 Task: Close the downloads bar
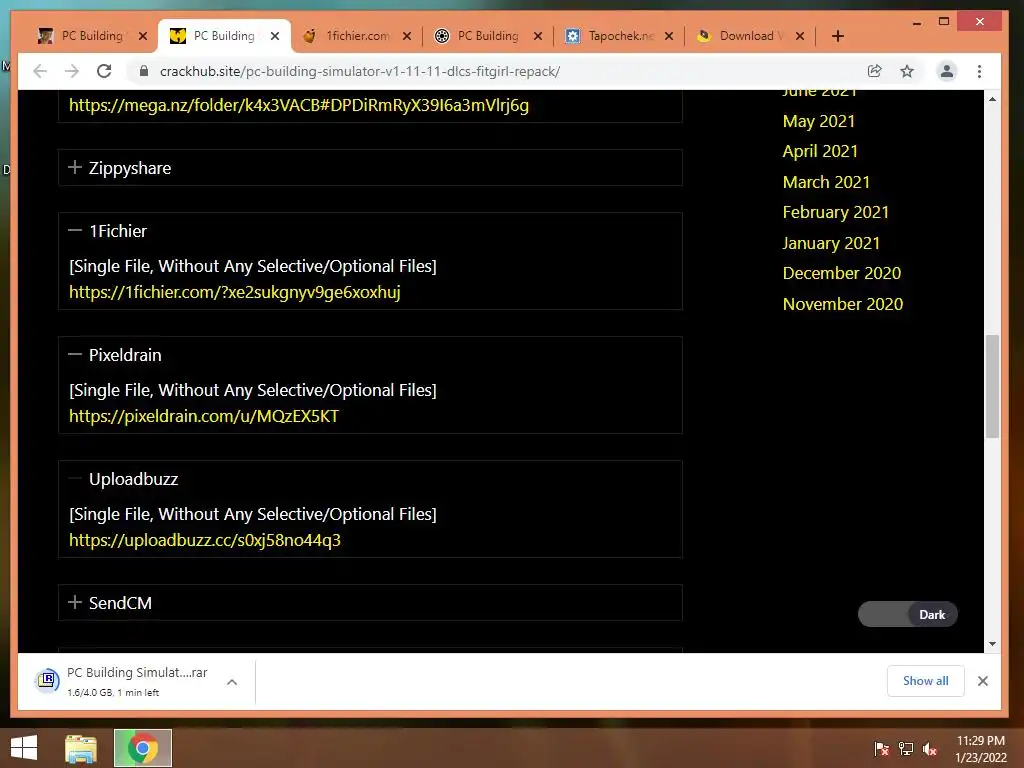[x=982, y=681]
